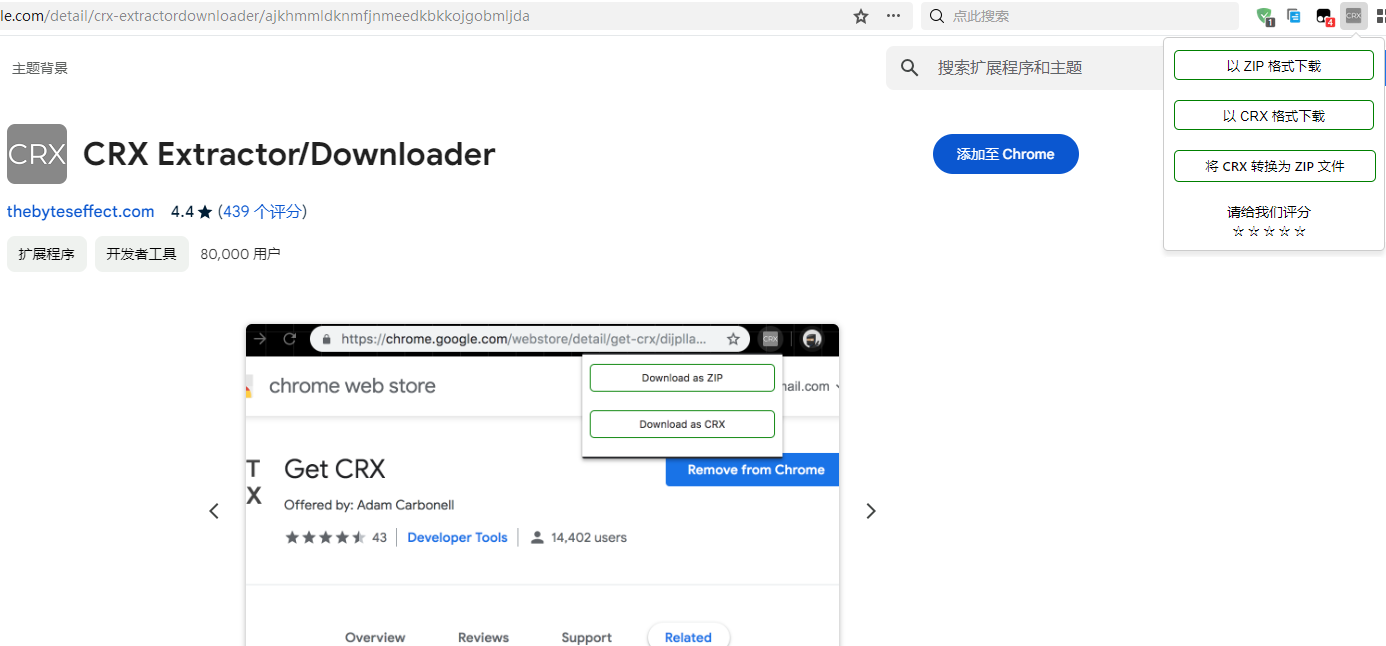1386x646 pixels.
Task: Open the green shield extension icon
Action: (x=1265, y=16)
